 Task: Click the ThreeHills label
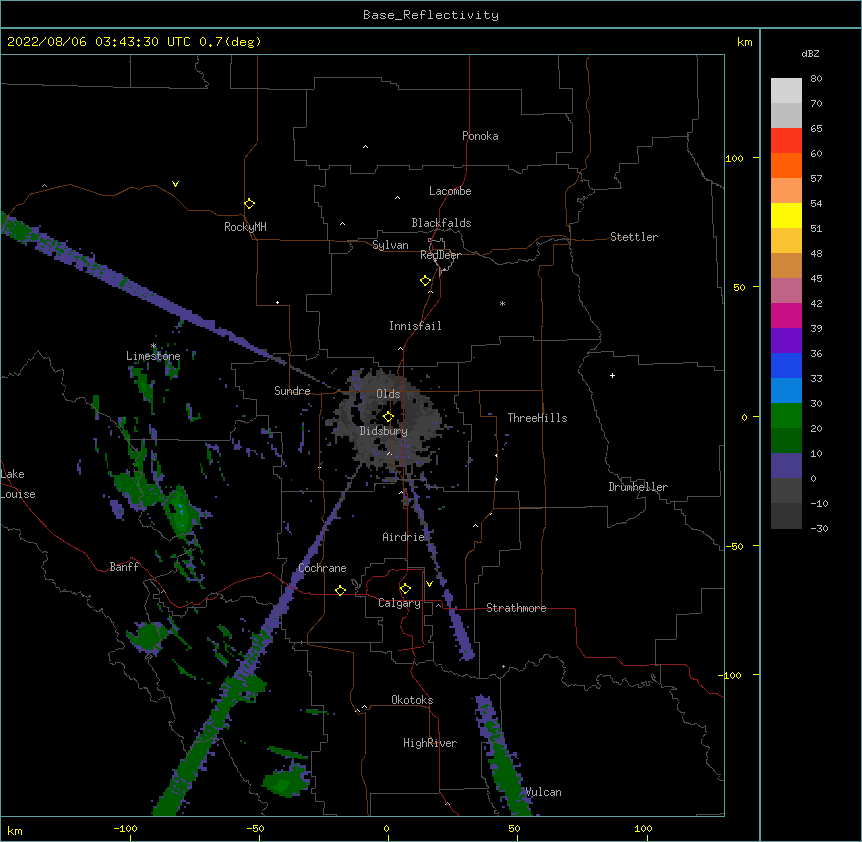537,418
